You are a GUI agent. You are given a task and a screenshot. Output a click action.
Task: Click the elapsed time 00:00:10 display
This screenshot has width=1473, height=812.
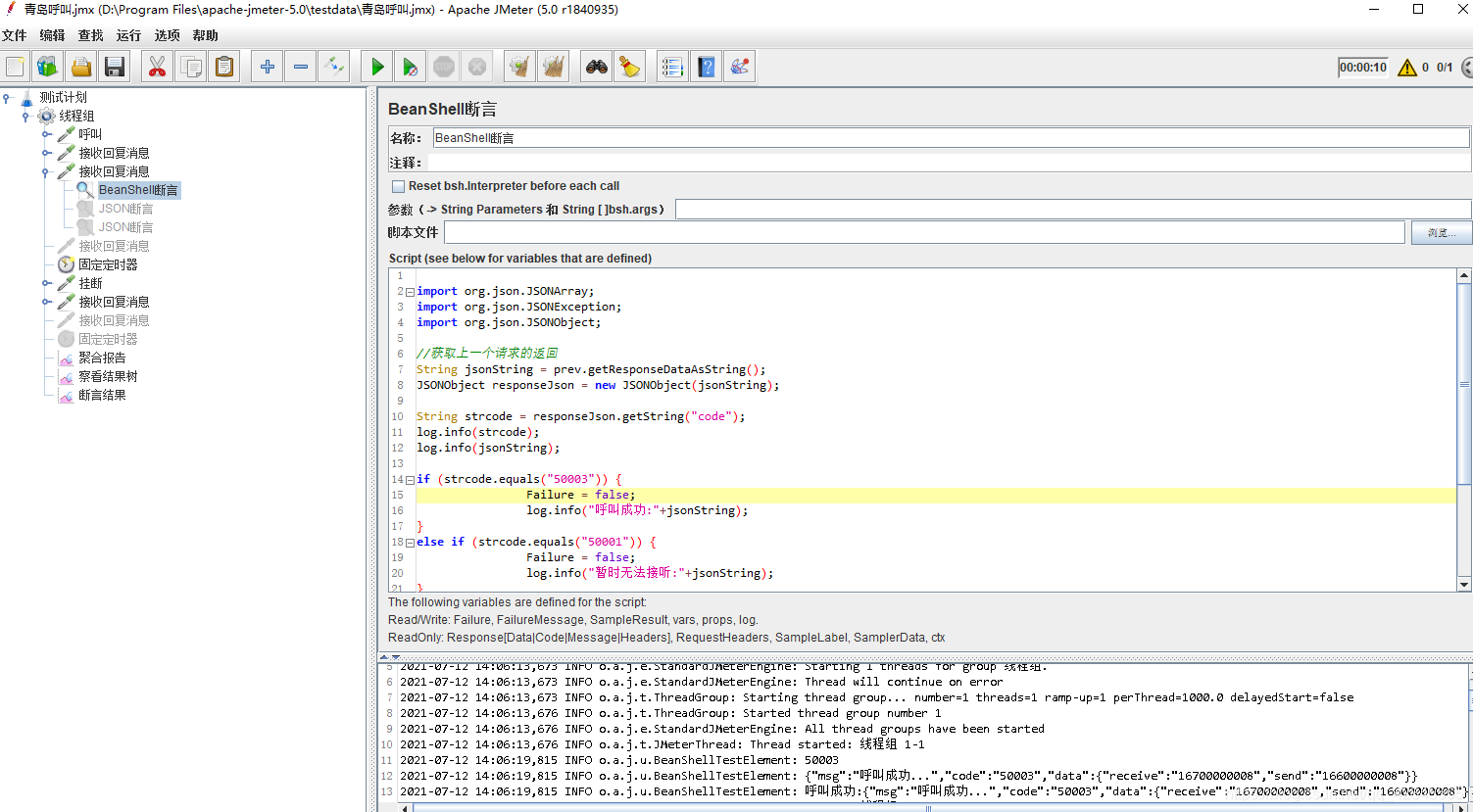tap(1363, 68)
